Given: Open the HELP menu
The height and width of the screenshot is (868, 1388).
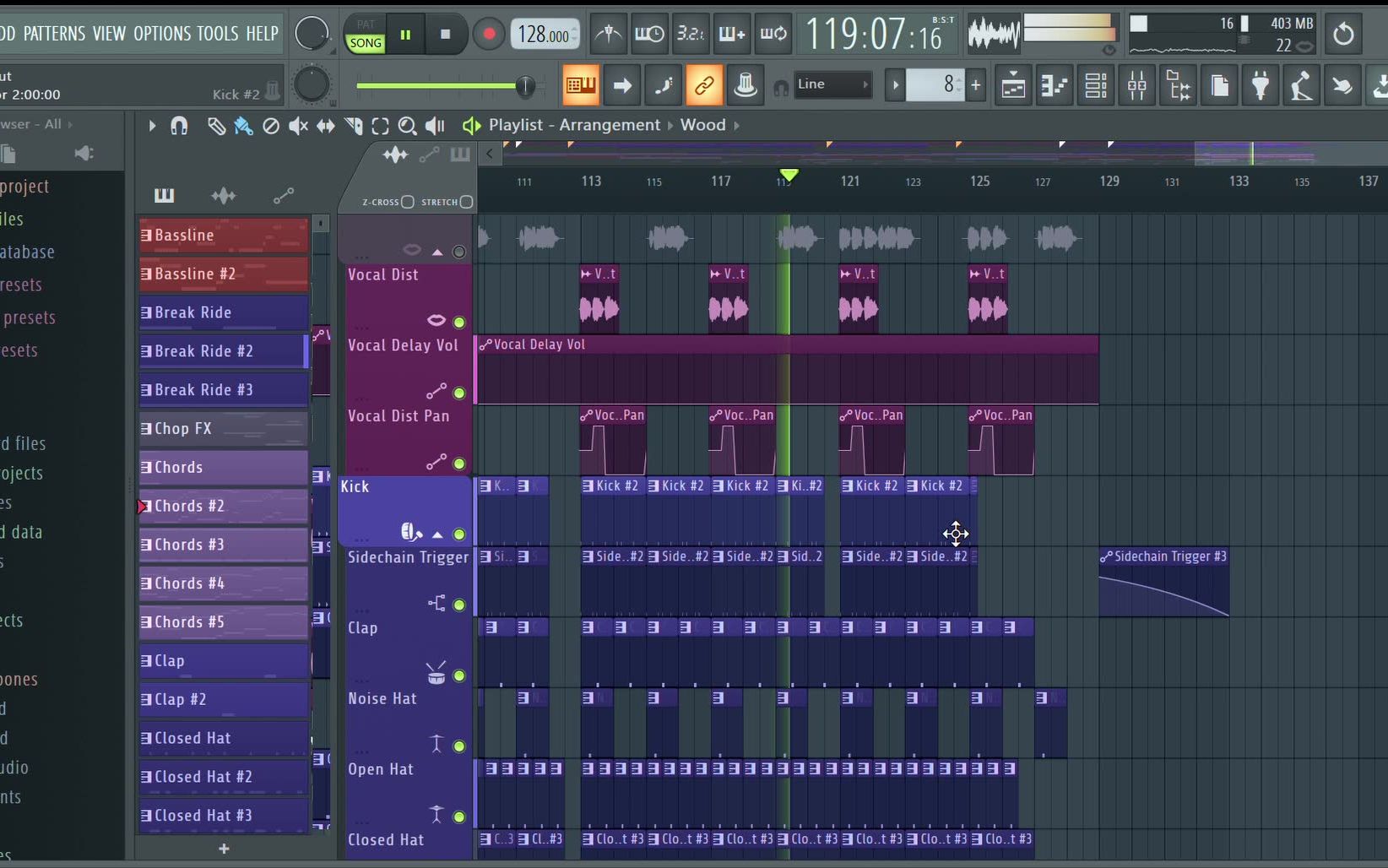Looking at the screenshot, I should [262, 34].
